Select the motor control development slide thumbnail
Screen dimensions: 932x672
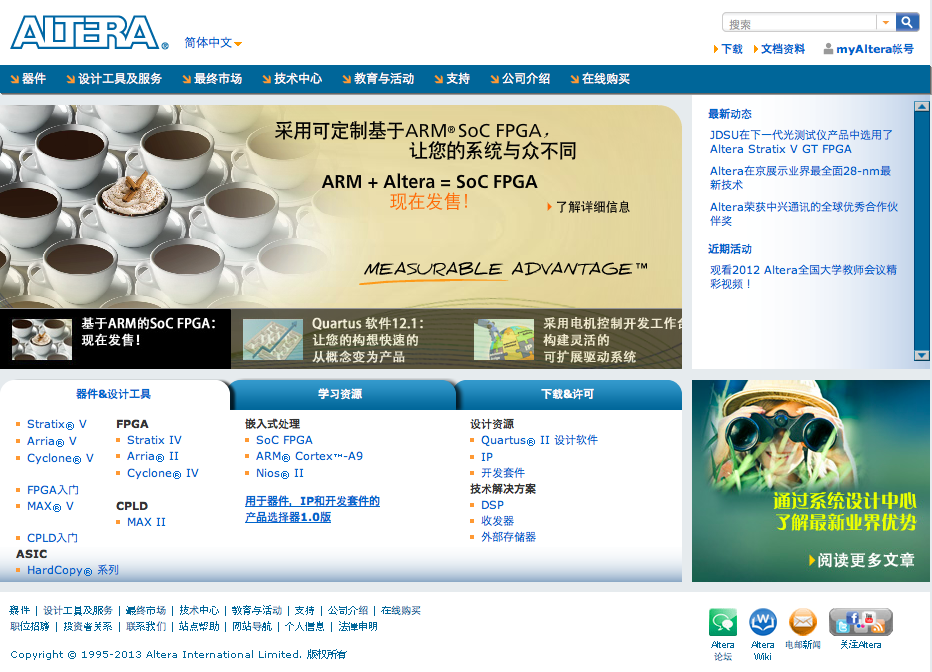pyautogui.click(x=503, y=339)
